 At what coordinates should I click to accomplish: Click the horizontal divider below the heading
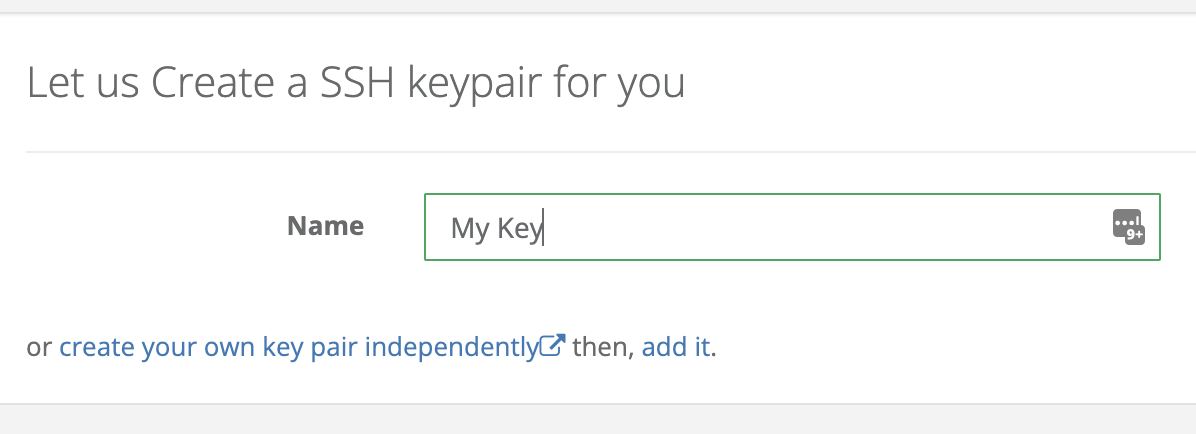611,152
